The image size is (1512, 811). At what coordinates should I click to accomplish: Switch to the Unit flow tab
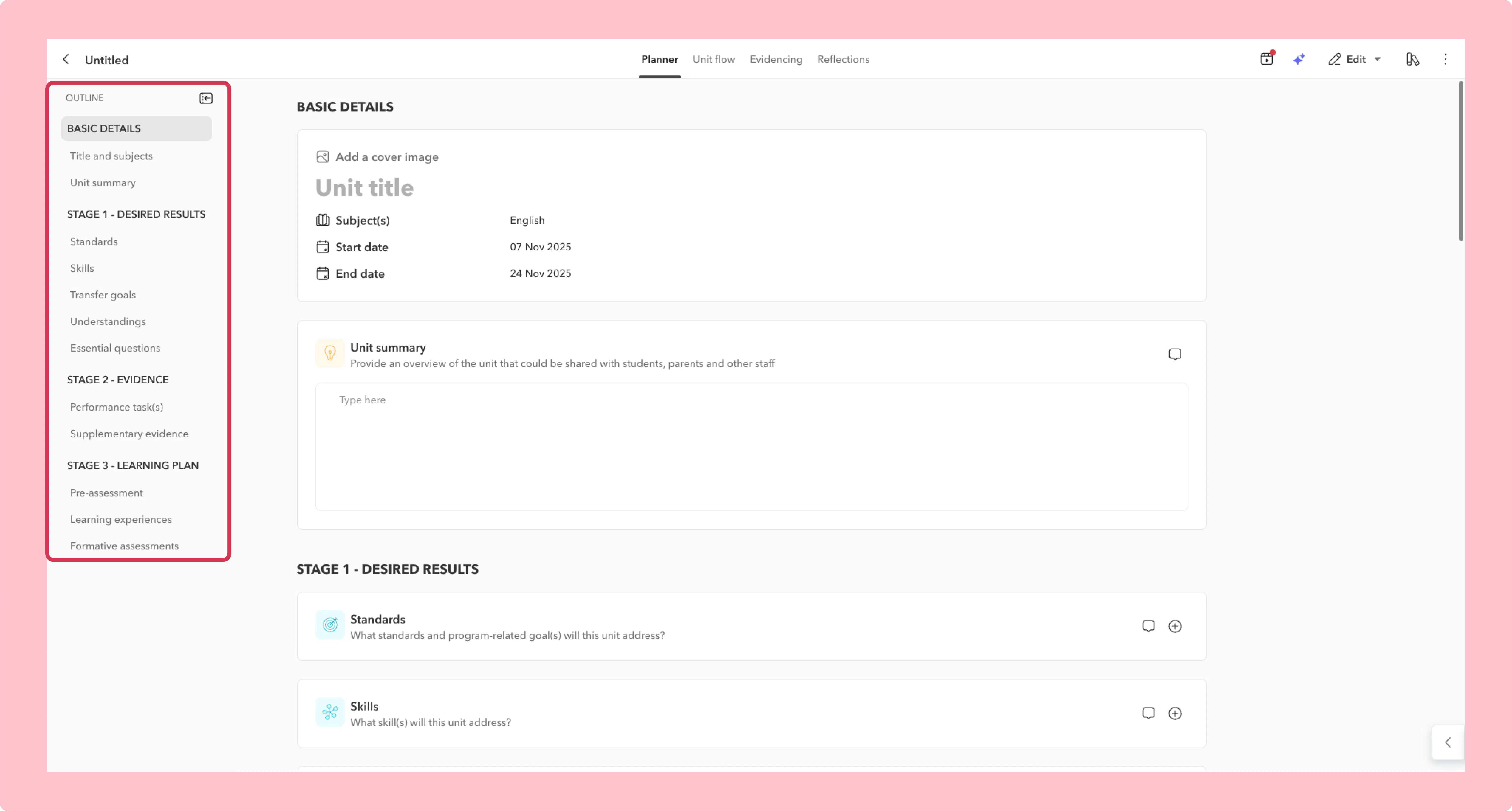click(713, 59)
